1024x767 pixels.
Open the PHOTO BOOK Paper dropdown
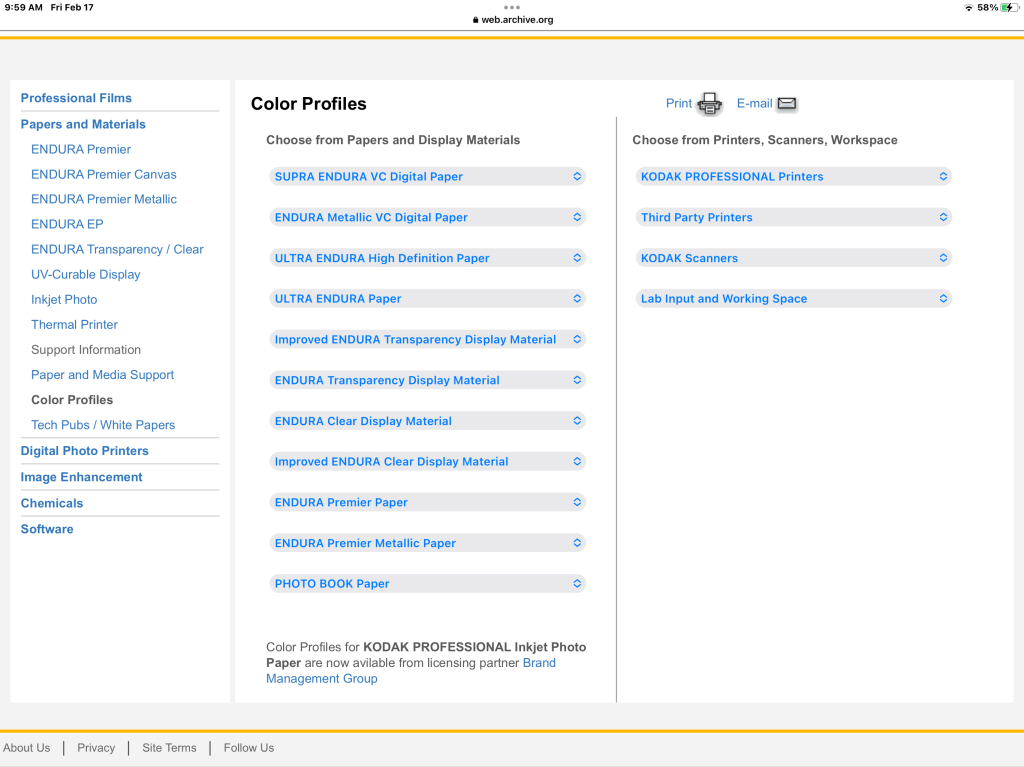pyautogui.click(x=427, y=584)
